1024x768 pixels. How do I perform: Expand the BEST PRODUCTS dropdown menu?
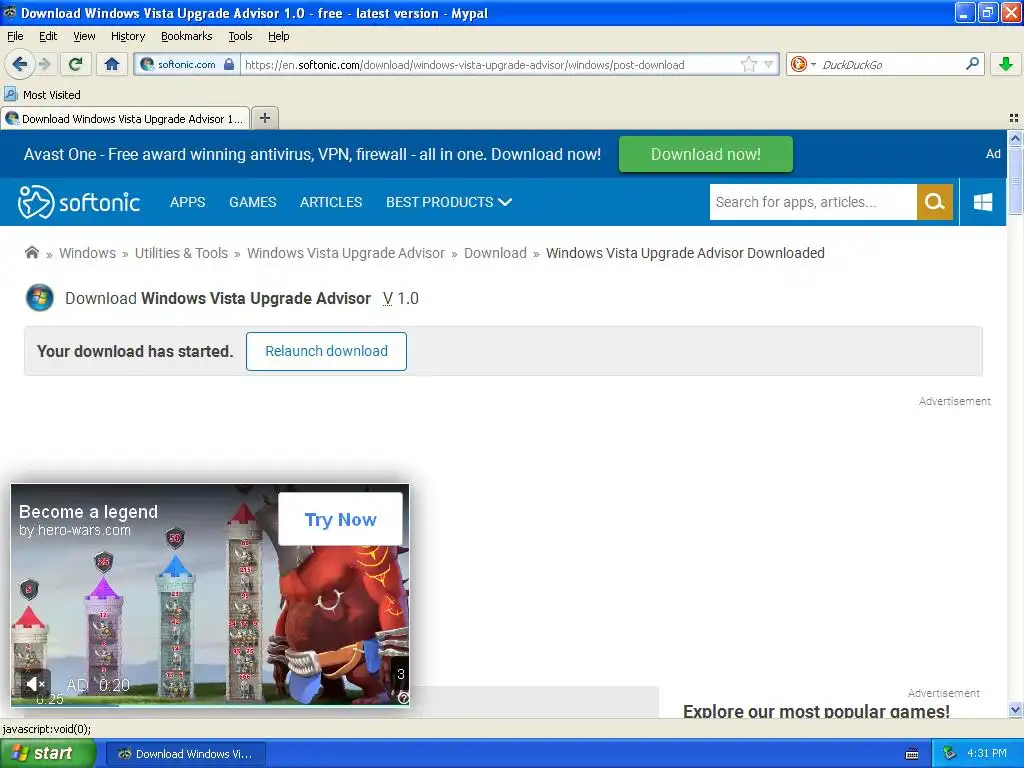click(449, 202)
